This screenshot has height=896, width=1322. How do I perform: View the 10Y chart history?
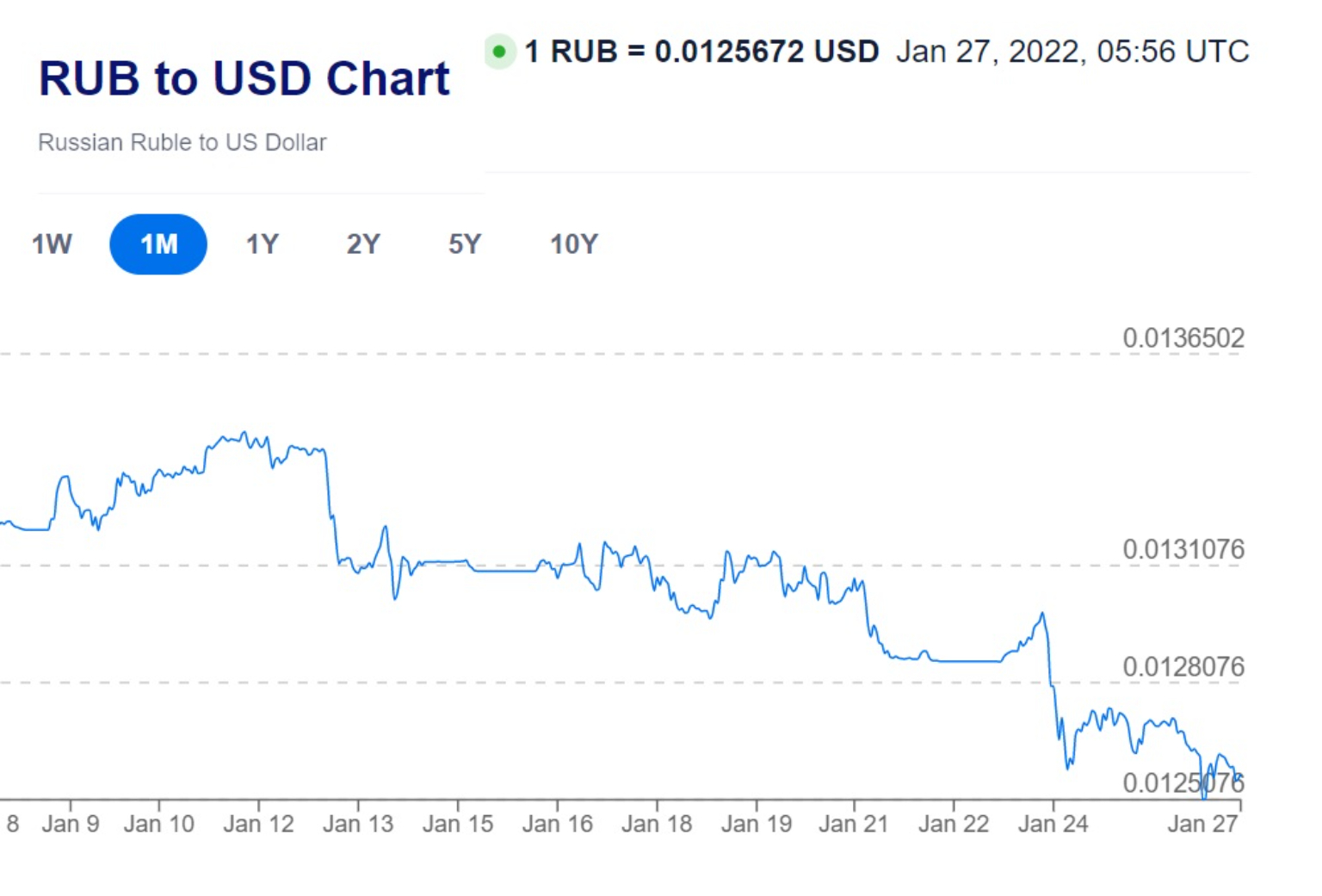tap(573, 244)
